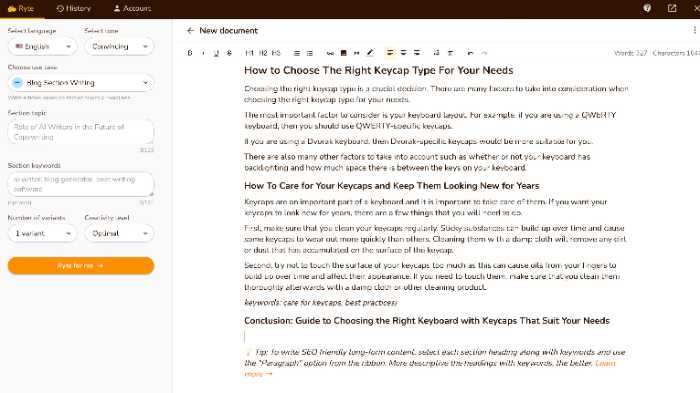This screenshot has height=393, width=700.
Task: Open in new window icon
Action: pyautogui.click(x=672, y=8)
